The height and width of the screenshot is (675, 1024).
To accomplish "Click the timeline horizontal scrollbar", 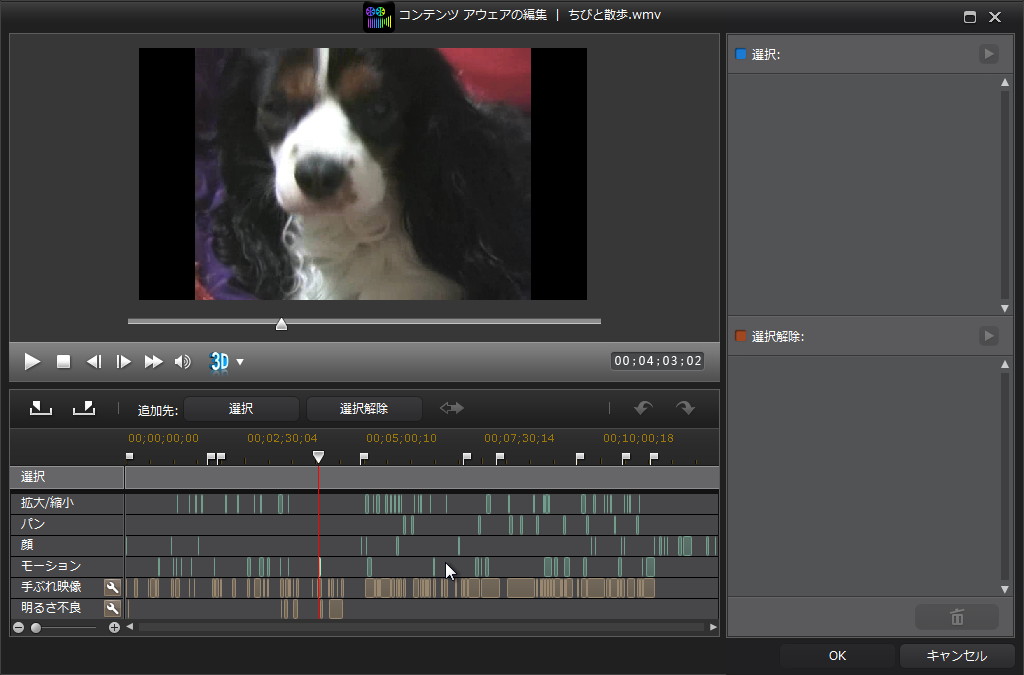I will tap(421, 627).
